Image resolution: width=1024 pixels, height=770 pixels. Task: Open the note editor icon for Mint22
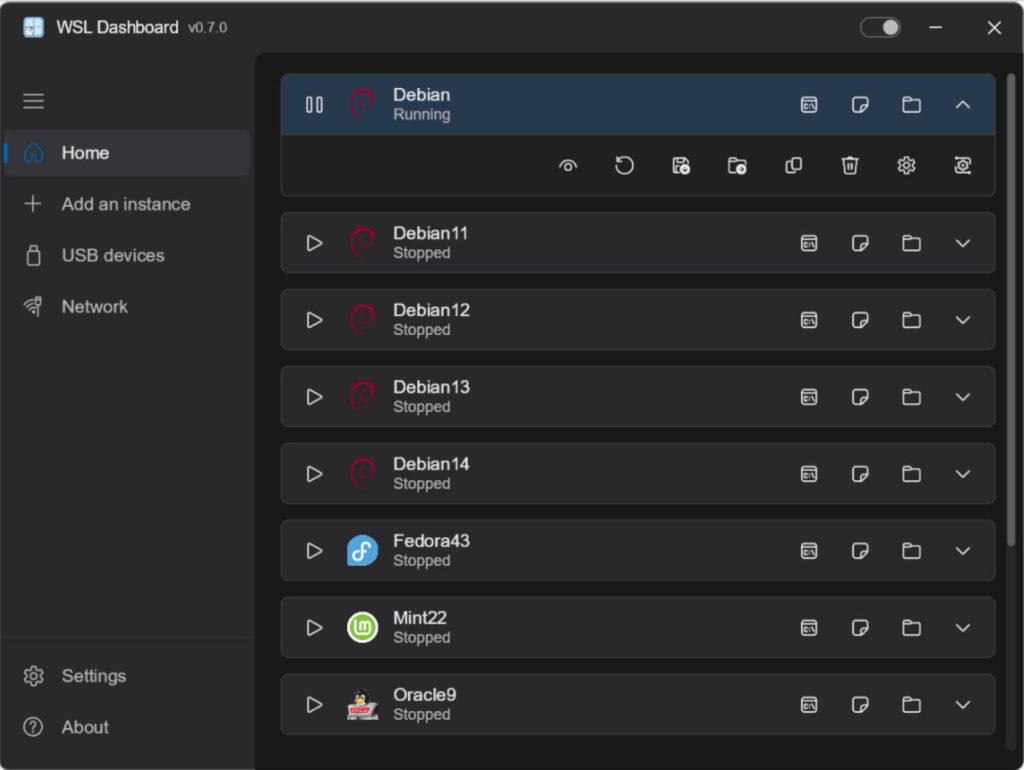point(859,628)
